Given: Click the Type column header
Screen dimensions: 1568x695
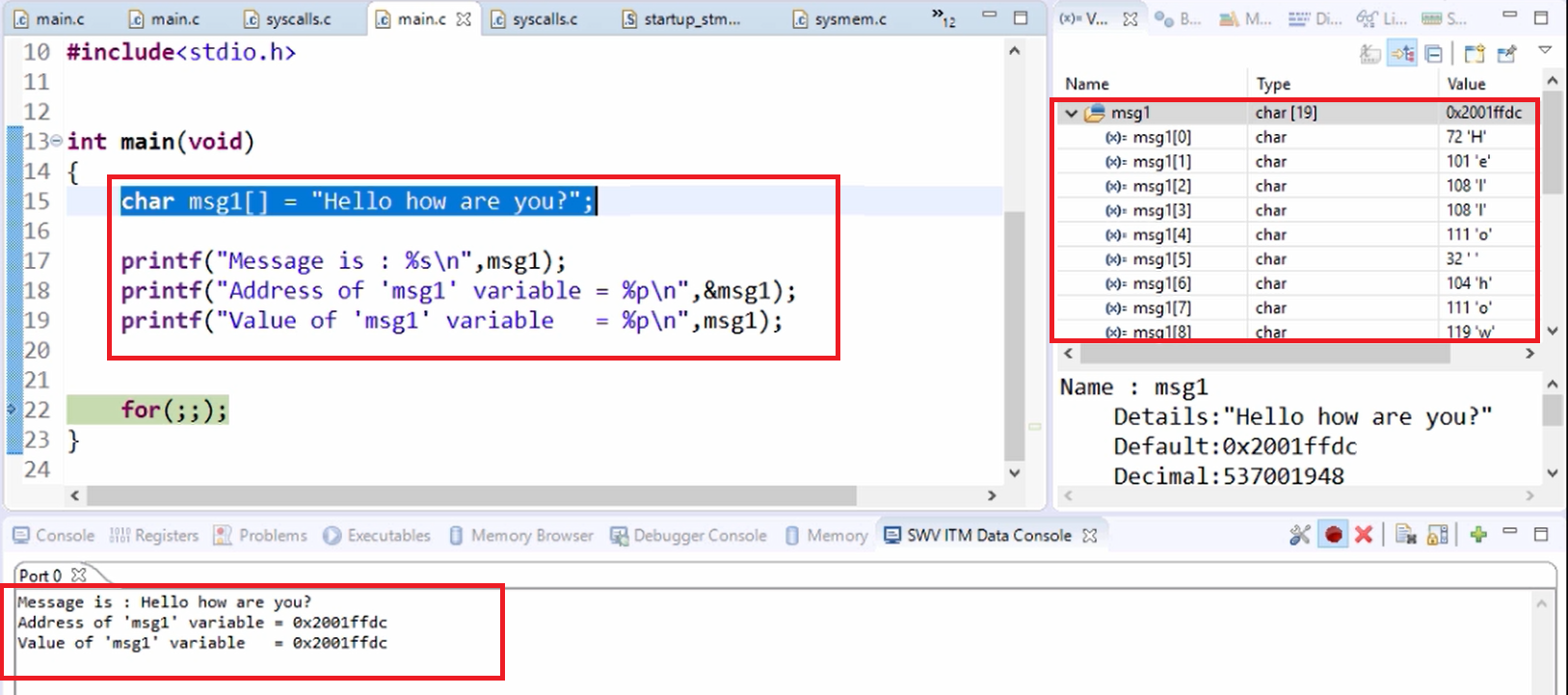Looking at the screenshot, I should click(x=1343, y=84).
